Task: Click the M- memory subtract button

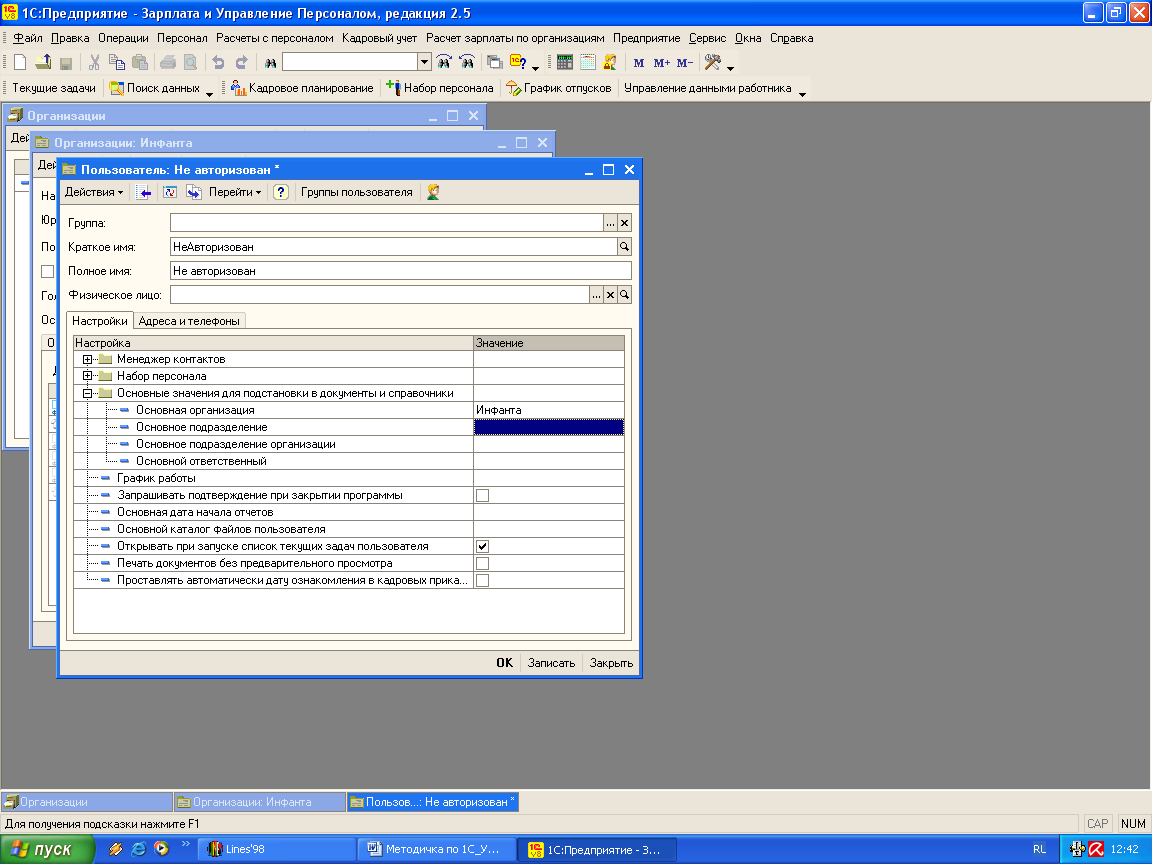Action: click(x=685, y=62)
